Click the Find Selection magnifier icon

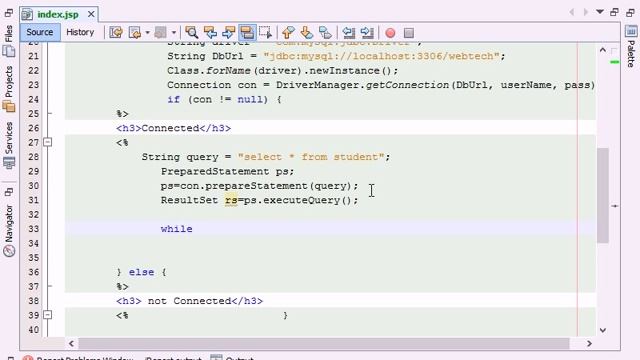point(191,32)
